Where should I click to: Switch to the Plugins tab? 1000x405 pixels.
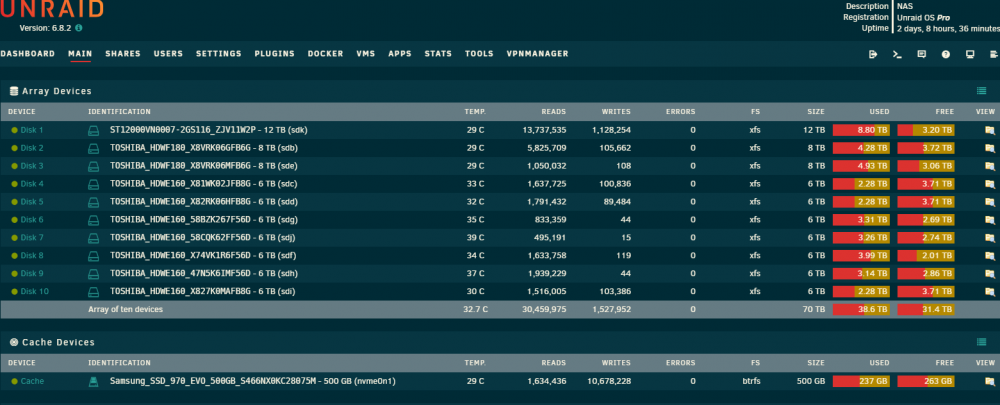[x=274, y=54]
